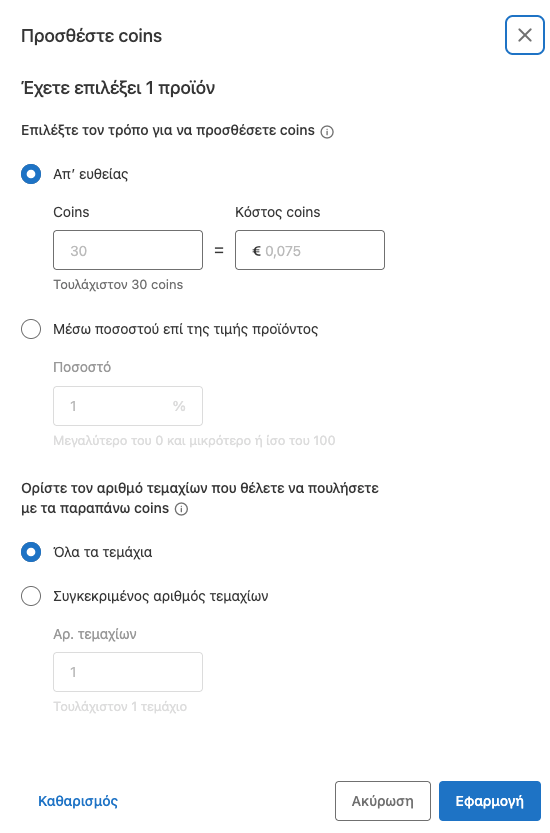This screenshot has height=833, width=550.
Task: Click the Προσθέστε coins dialog title
Action: point(91,36)
